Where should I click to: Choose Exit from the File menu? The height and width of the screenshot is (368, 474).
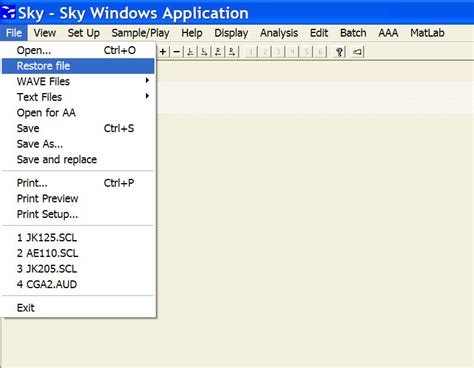click(78, 308)
